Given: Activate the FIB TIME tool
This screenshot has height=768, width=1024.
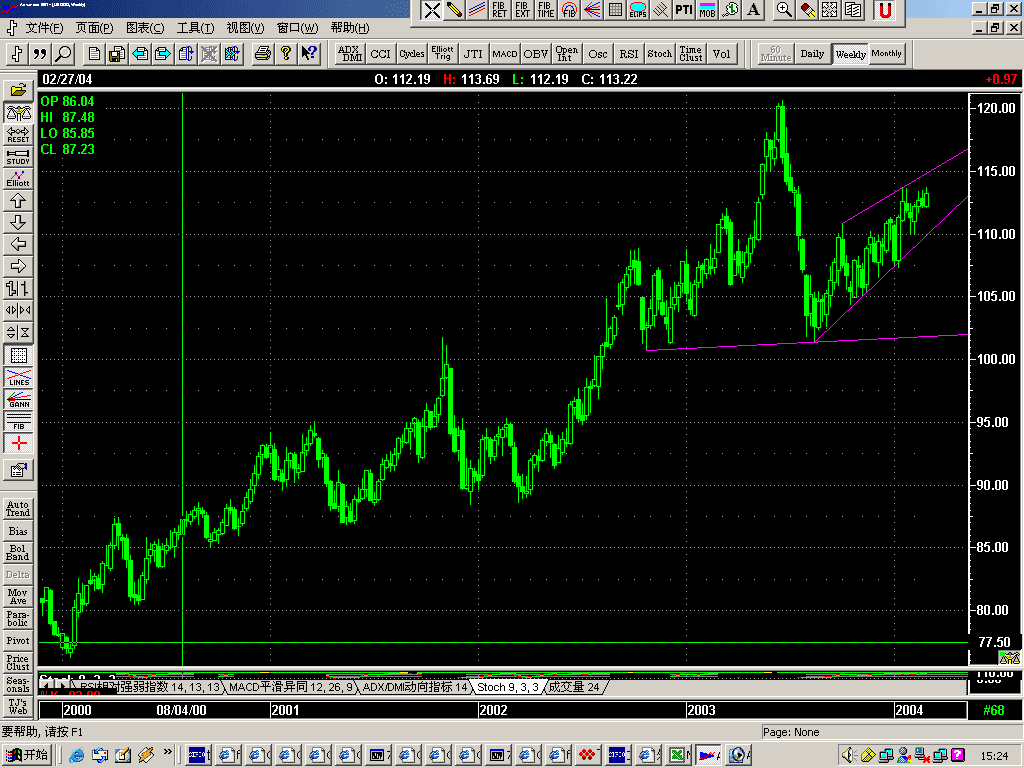Looking at the screenshot, I should pyautogui.click(x=545, y=10).
